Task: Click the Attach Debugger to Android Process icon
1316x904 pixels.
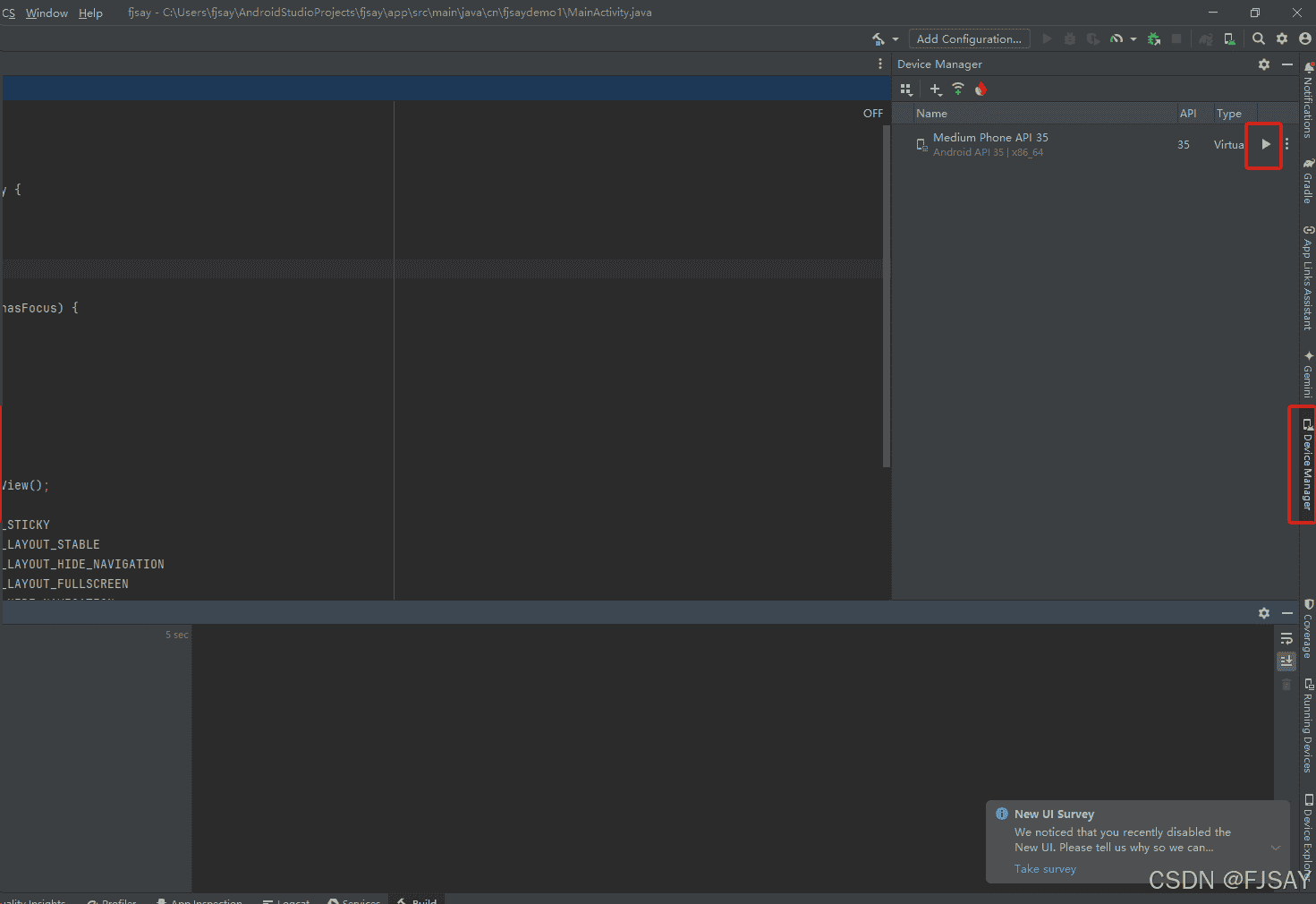Action: coord(1154,38)
